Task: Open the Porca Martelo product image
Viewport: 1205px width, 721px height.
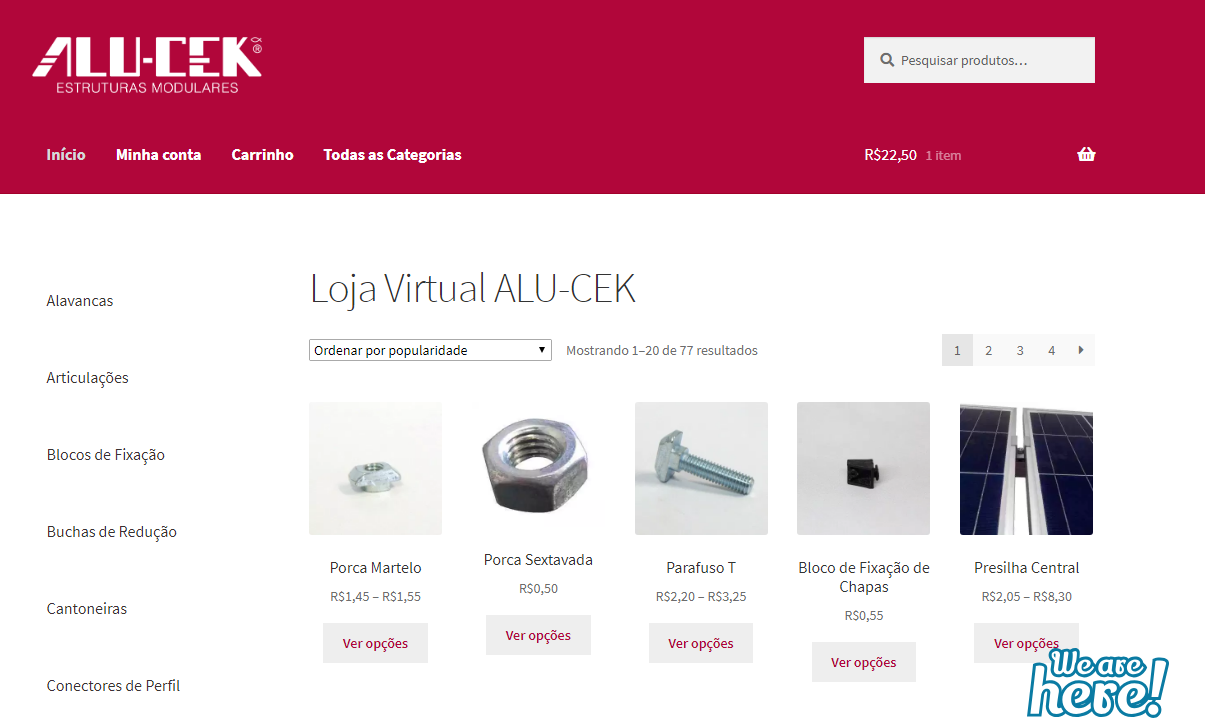Action: (375, 468)
